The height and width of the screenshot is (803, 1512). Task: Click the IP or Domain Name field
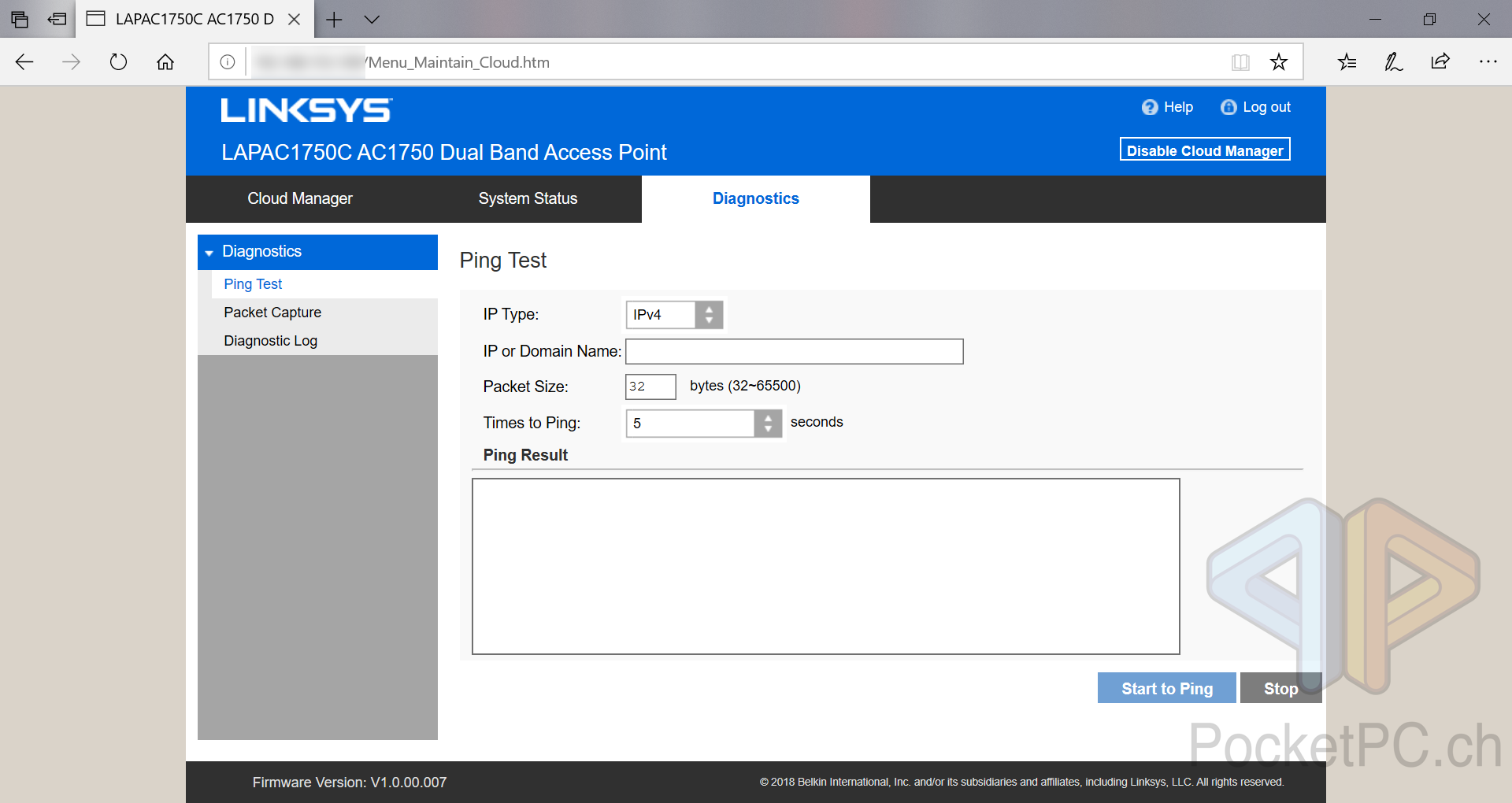click(795, 352)
